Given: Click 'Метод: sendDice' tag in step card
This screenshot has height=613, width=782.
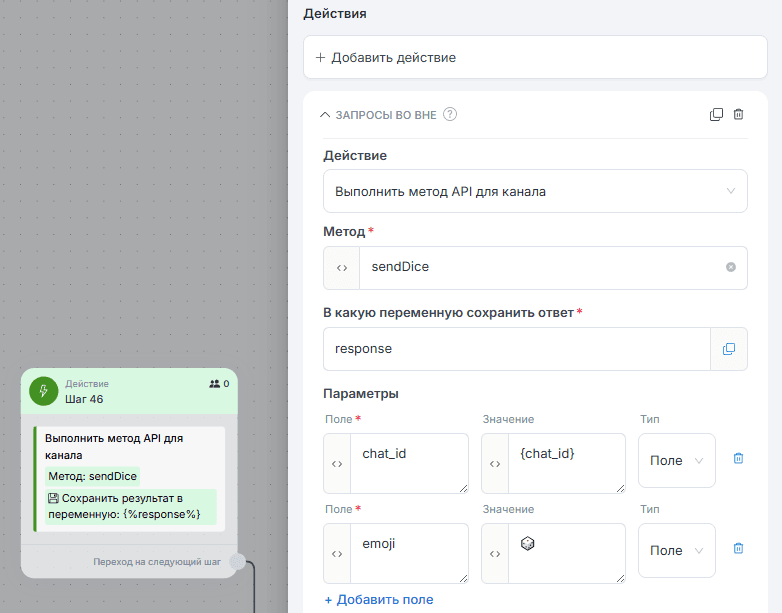Looking at the screenshot, I should (92, 476).
